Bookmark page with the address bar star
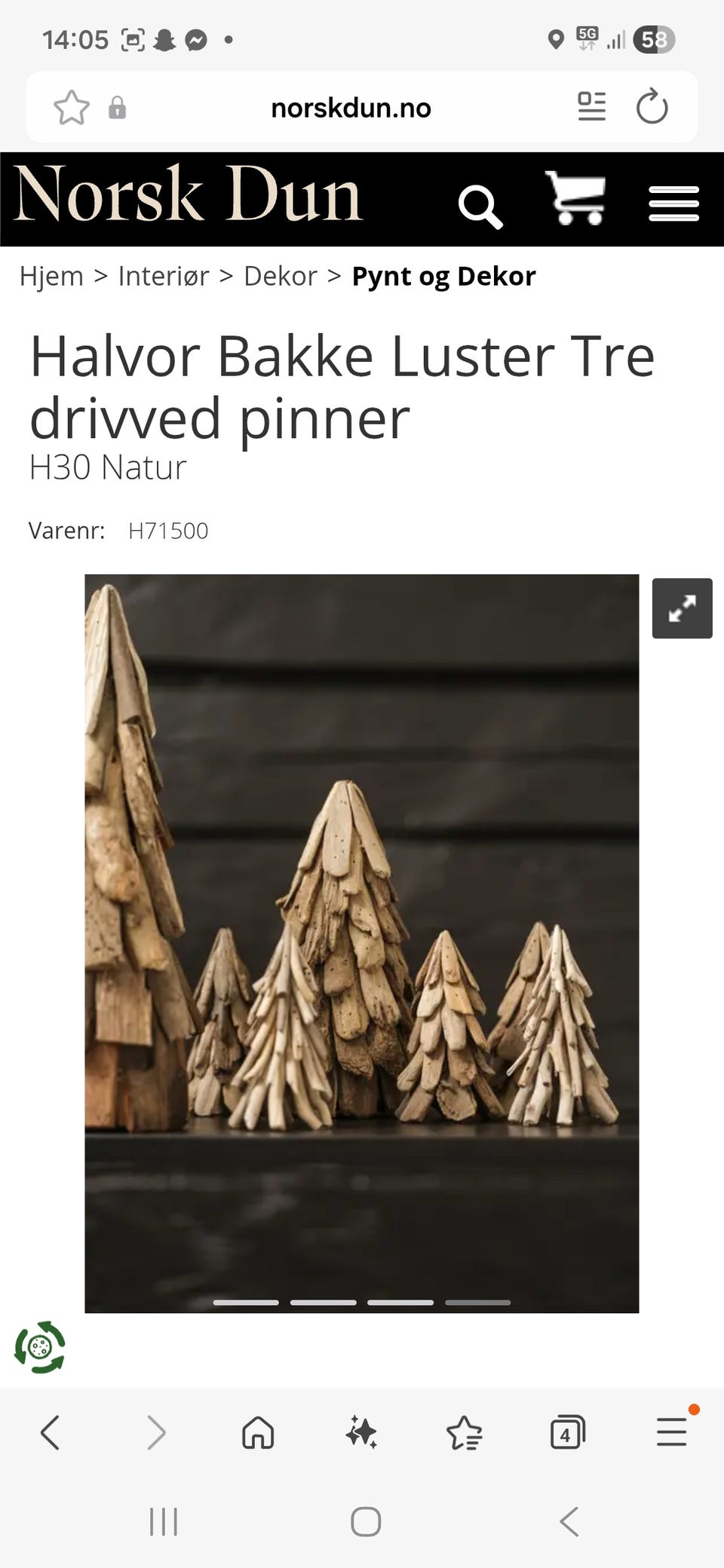724x1568 pixels. point(72,107)
